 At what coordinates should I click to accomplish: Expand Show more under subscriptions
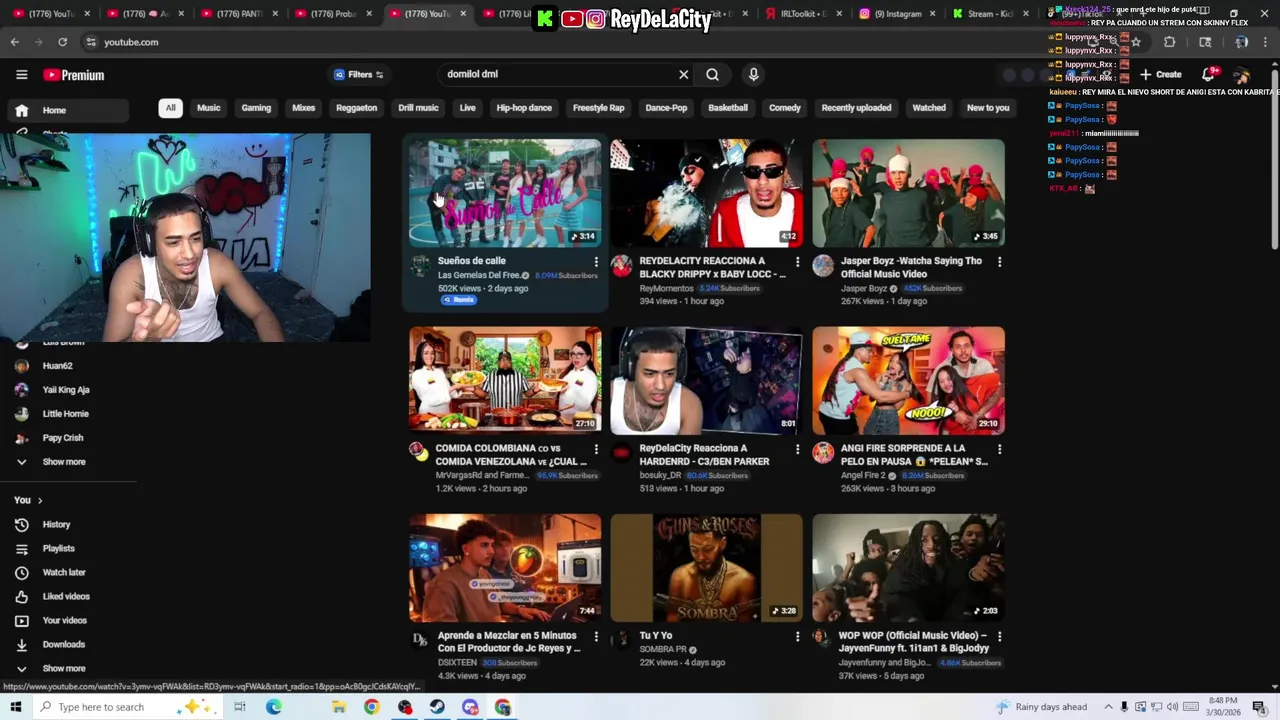[63, 462]
